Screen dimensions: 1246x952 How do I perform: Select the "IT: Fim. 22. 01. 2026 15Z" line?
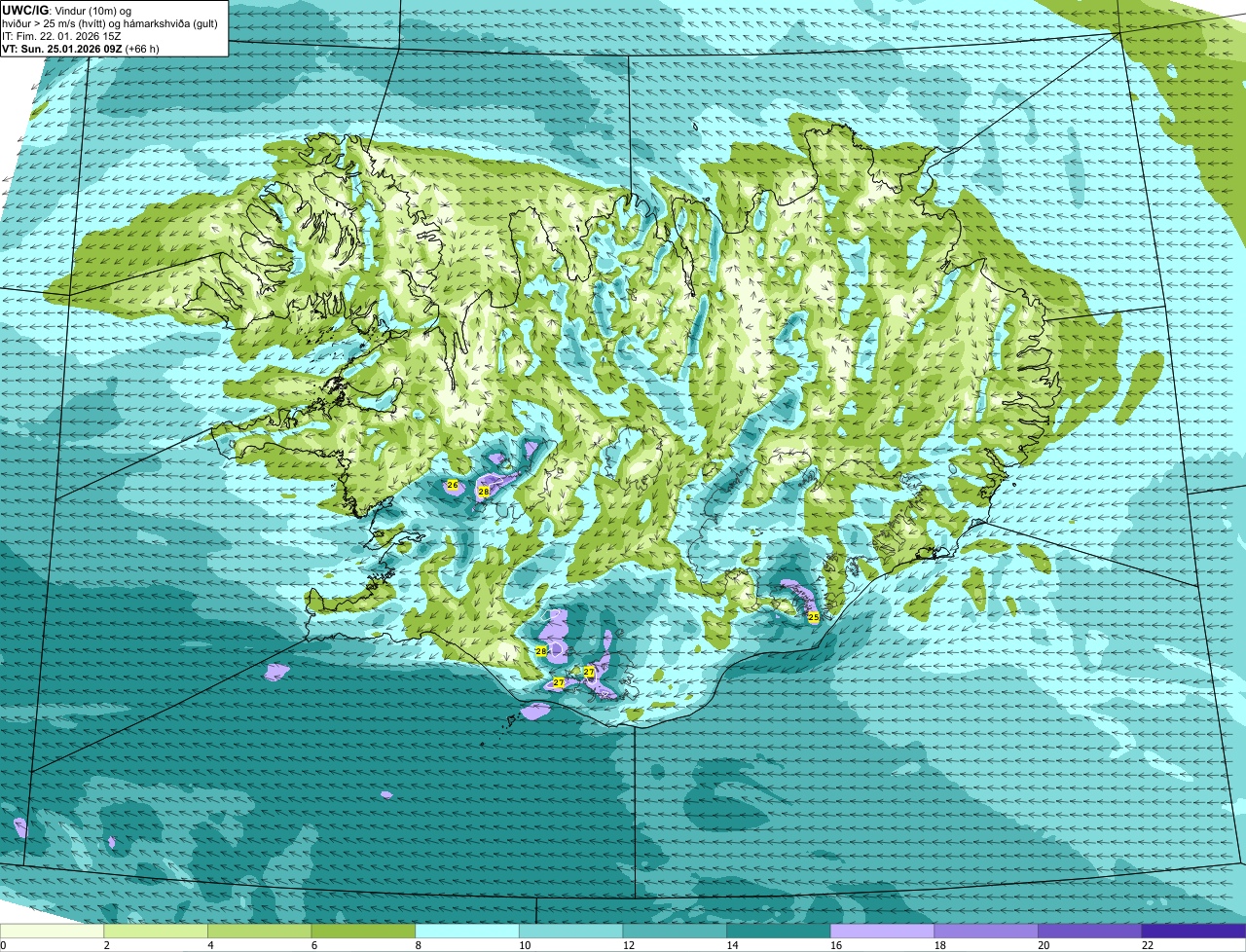[62, 36]
